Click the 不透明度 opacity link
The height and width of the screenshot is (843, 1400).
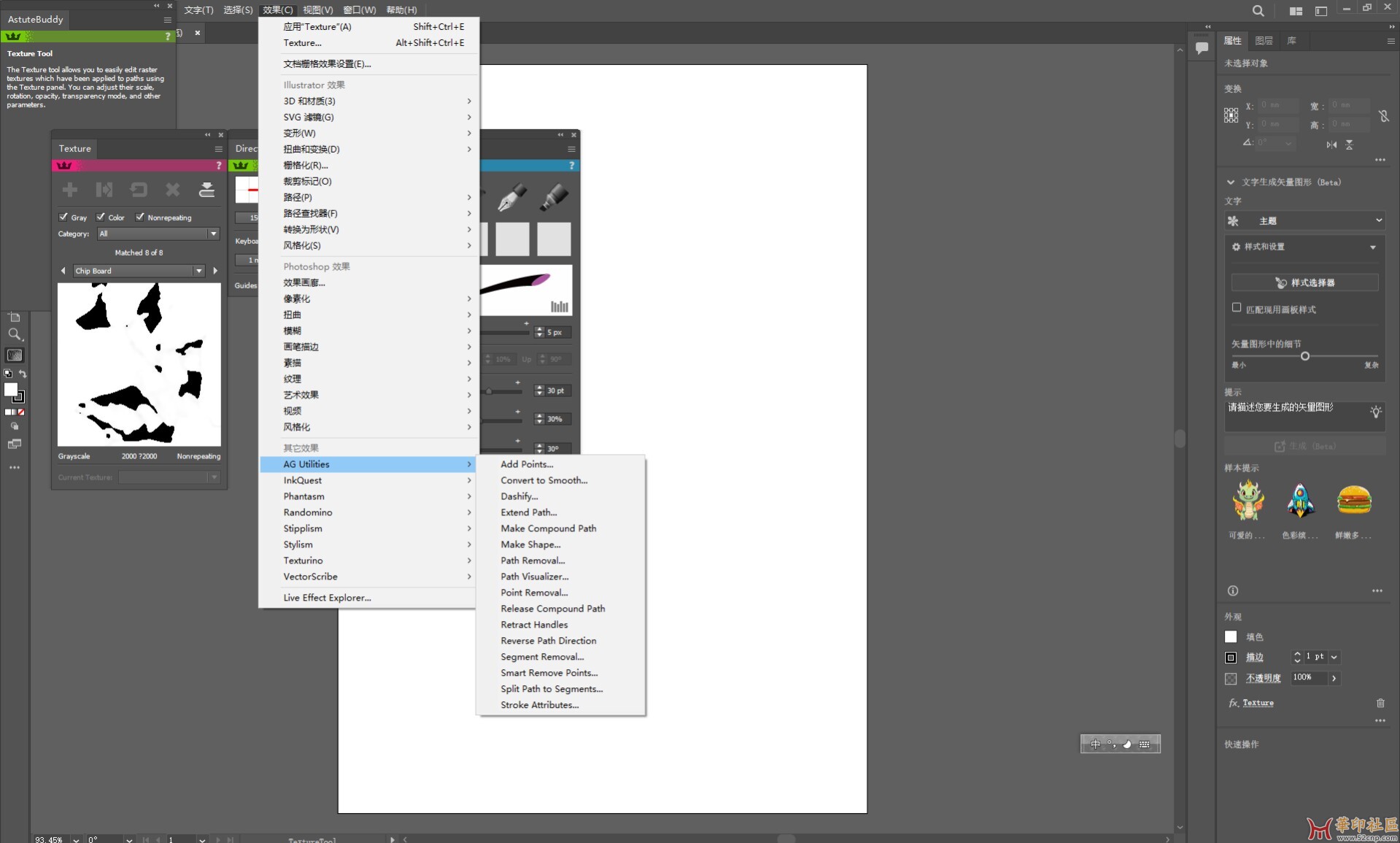pyautogui.click(x=1263, y=678)
